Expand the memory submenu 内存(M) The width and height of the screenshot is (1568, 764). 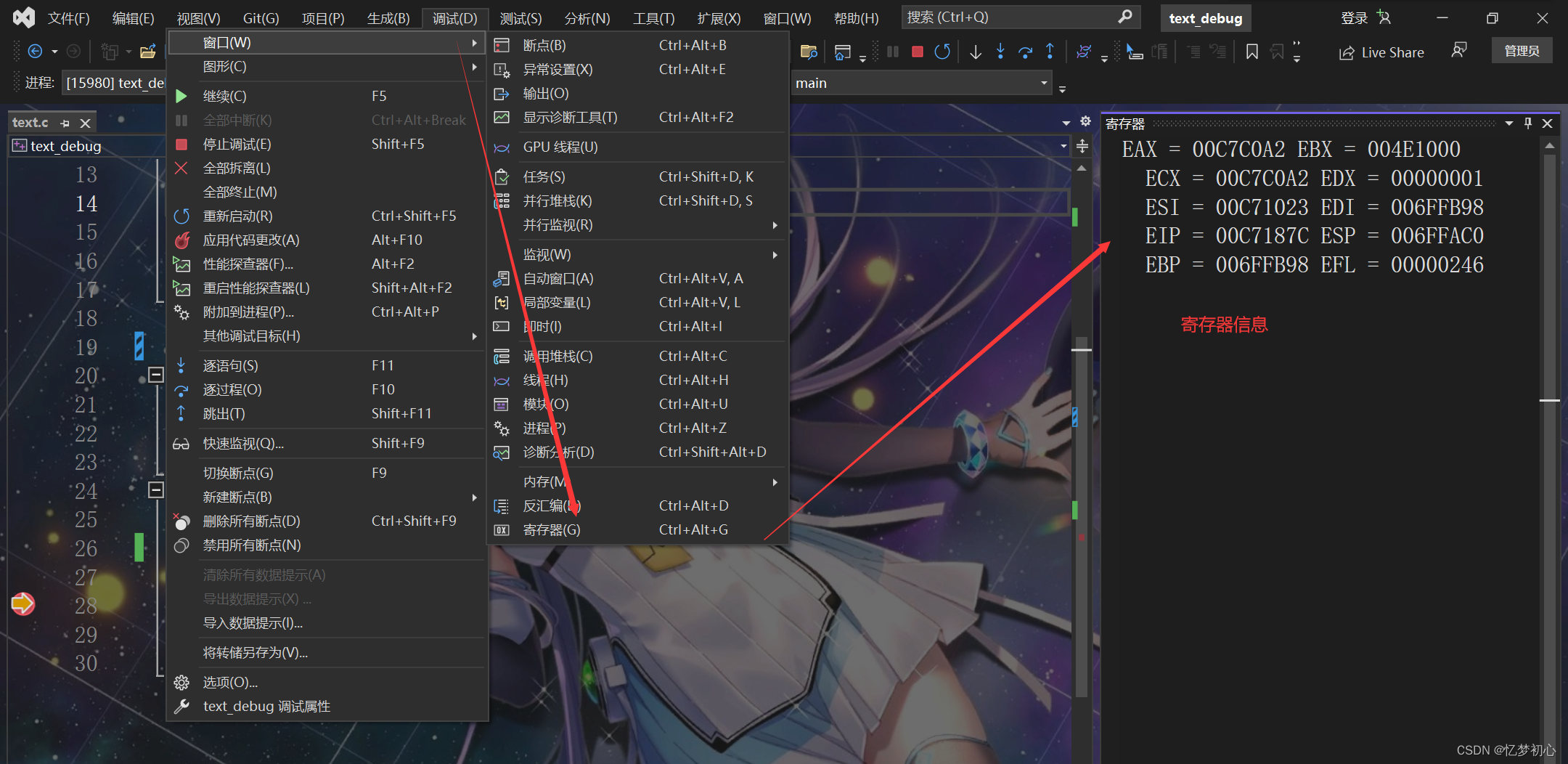point(637,481)
